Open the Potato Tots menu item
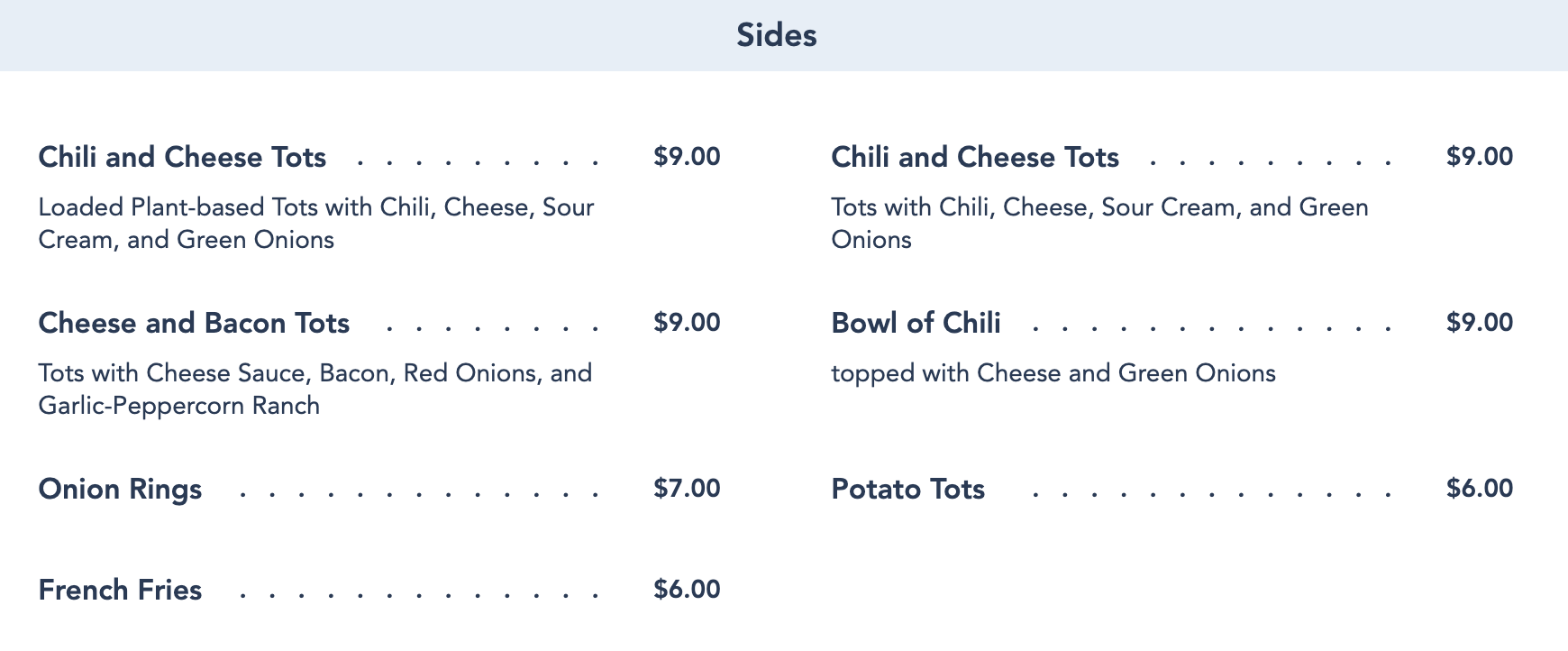1568x651 pixels. coord(907,490)
